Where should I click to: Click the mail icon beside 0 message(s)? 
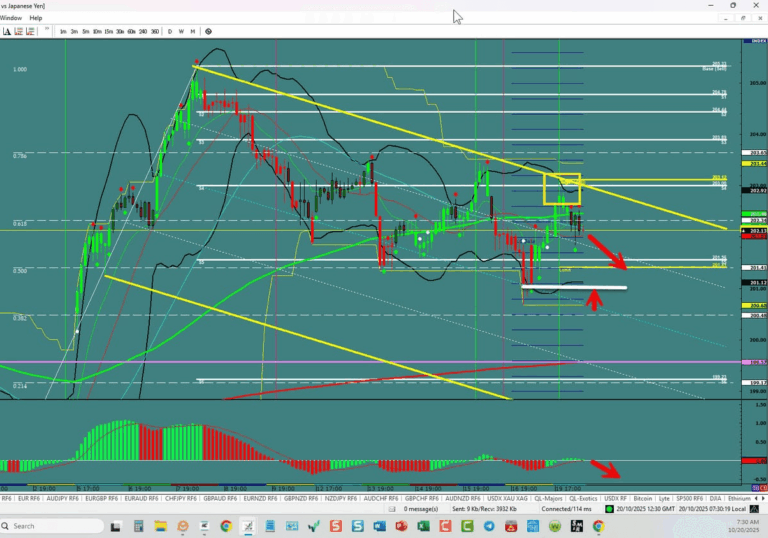(392, 509)
